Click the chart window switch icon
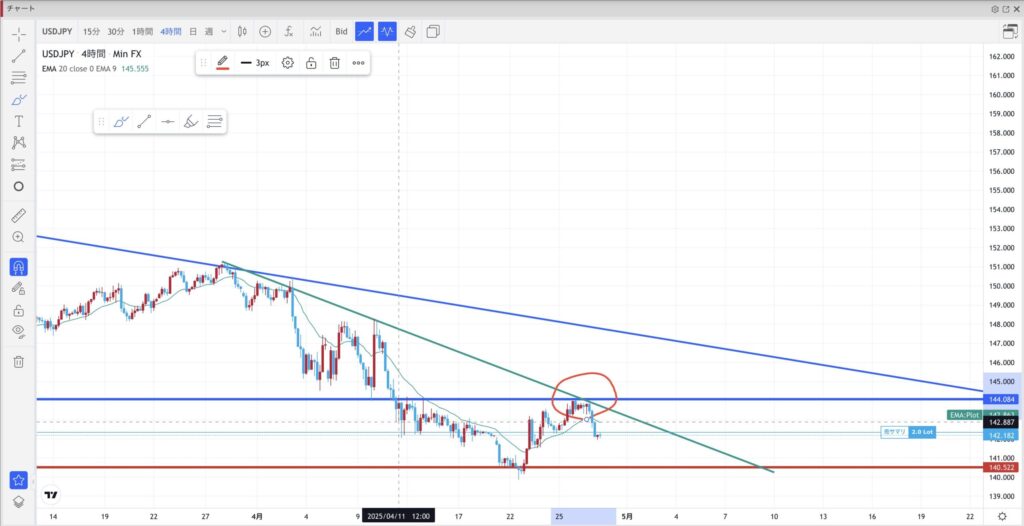 coord(1010,31)
